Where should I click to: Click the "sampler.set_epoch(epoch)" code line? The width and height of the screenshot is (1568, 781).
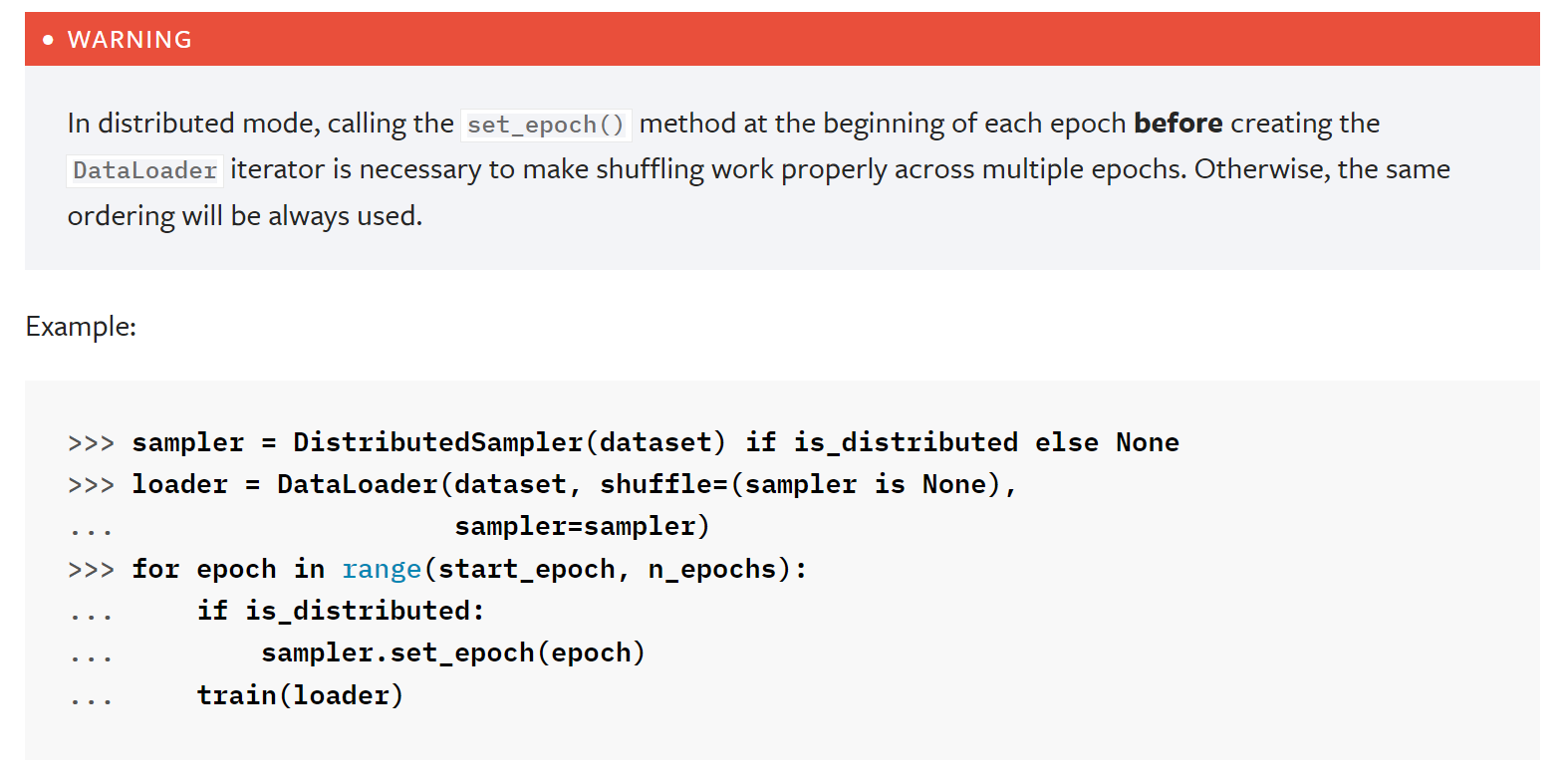(x=453, y=652)
